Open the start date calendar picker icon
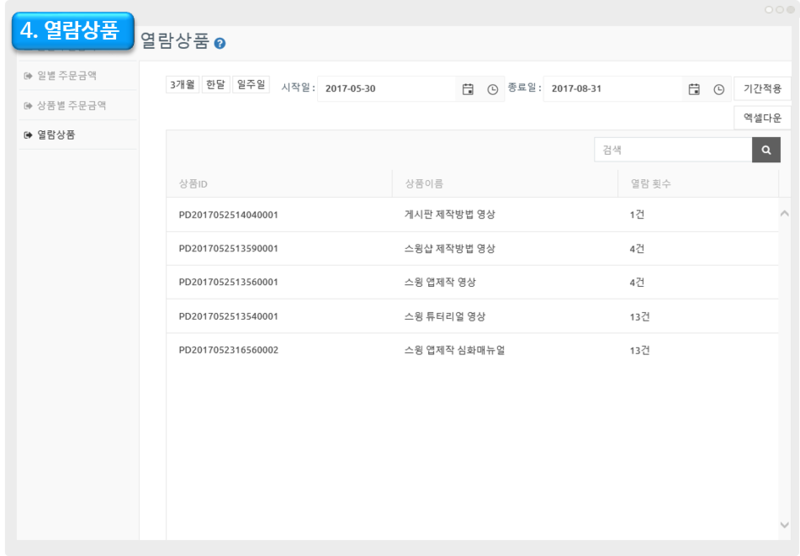800x556 pixels. click(468, 89)
